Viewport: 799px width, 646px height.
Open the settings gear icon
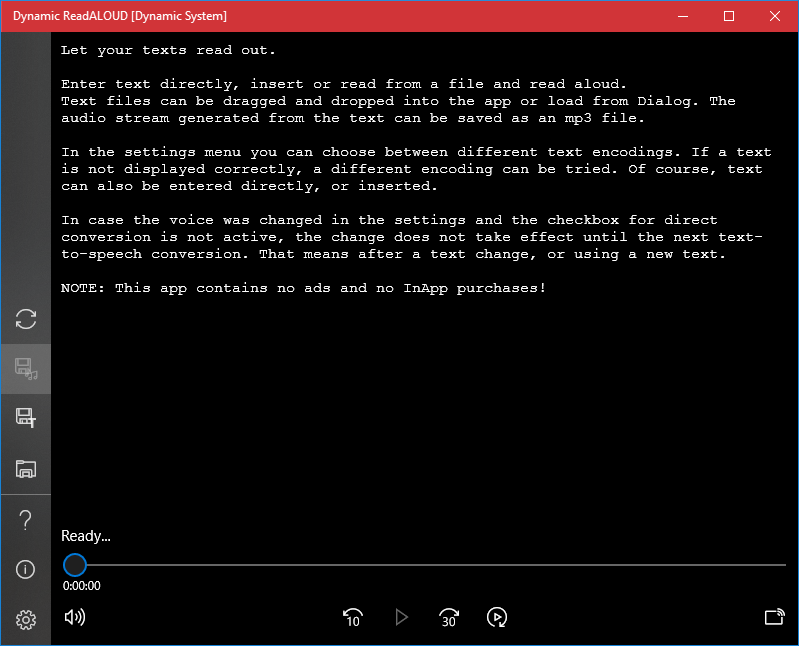(x=25, y=620)
